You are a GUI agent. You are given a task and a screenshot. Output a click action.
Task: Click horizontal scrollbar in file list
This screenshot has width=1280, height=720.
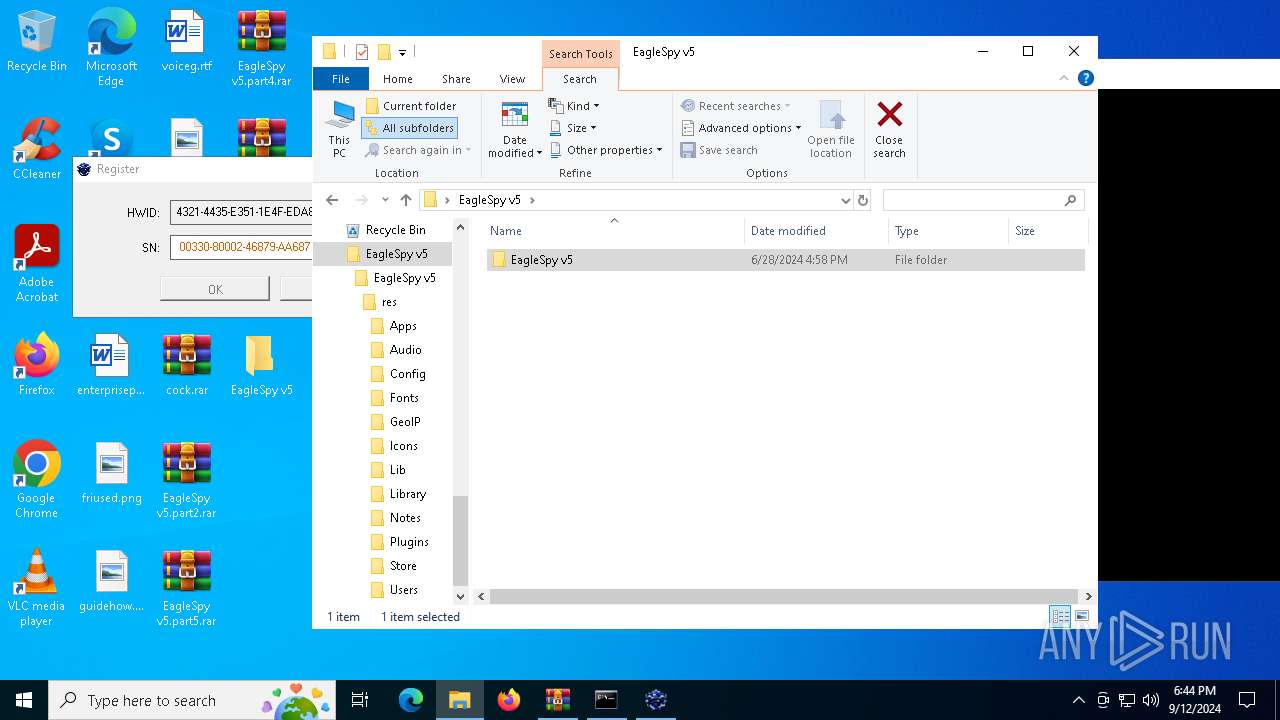[785, 596]
